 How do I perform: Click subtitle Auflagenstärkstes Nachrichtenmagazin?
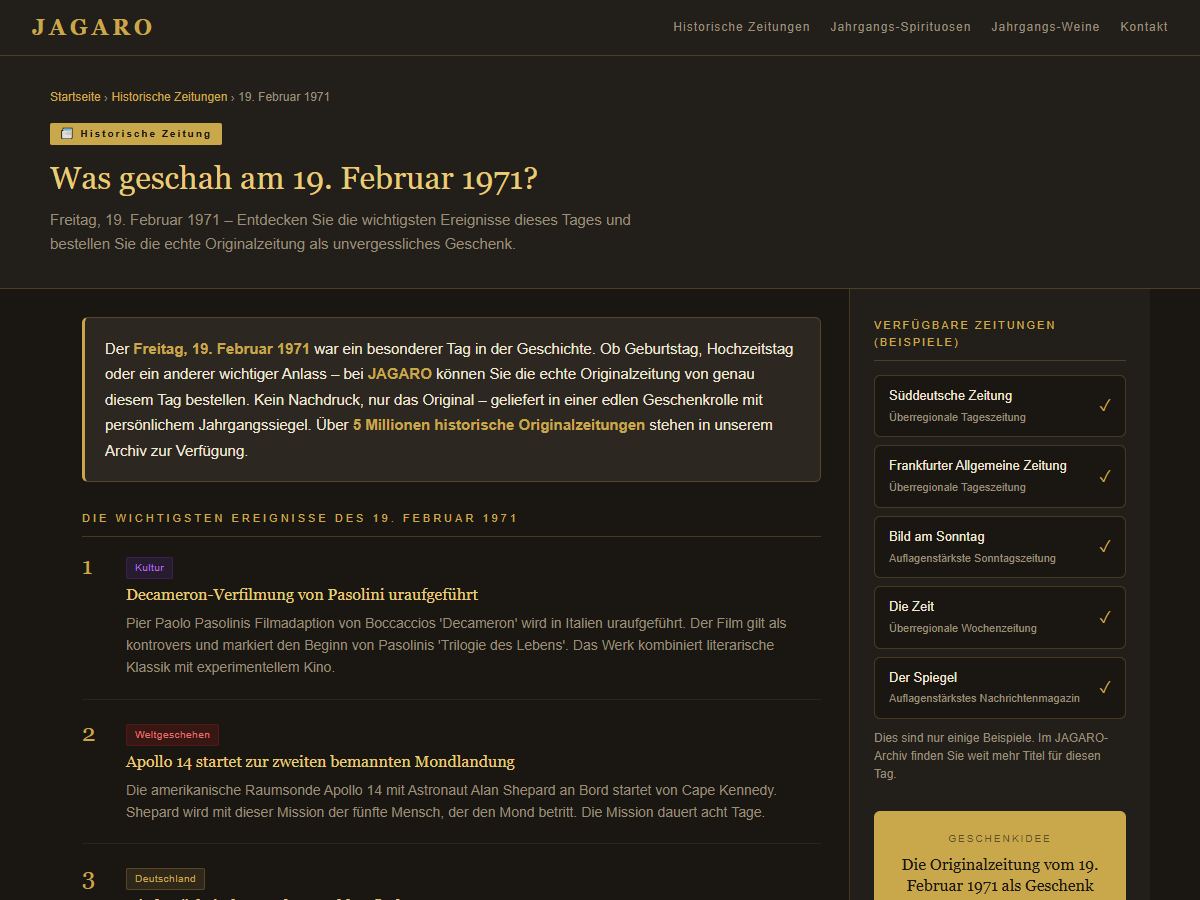(x=984, y=699)
